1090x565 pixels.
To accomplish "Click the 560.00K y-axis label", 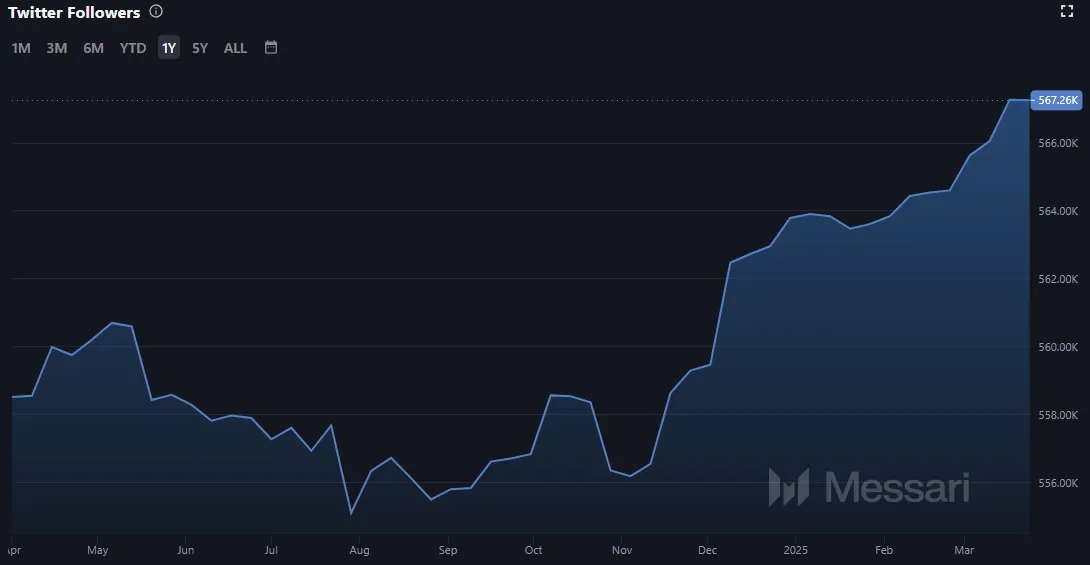I will [1058, 347].
